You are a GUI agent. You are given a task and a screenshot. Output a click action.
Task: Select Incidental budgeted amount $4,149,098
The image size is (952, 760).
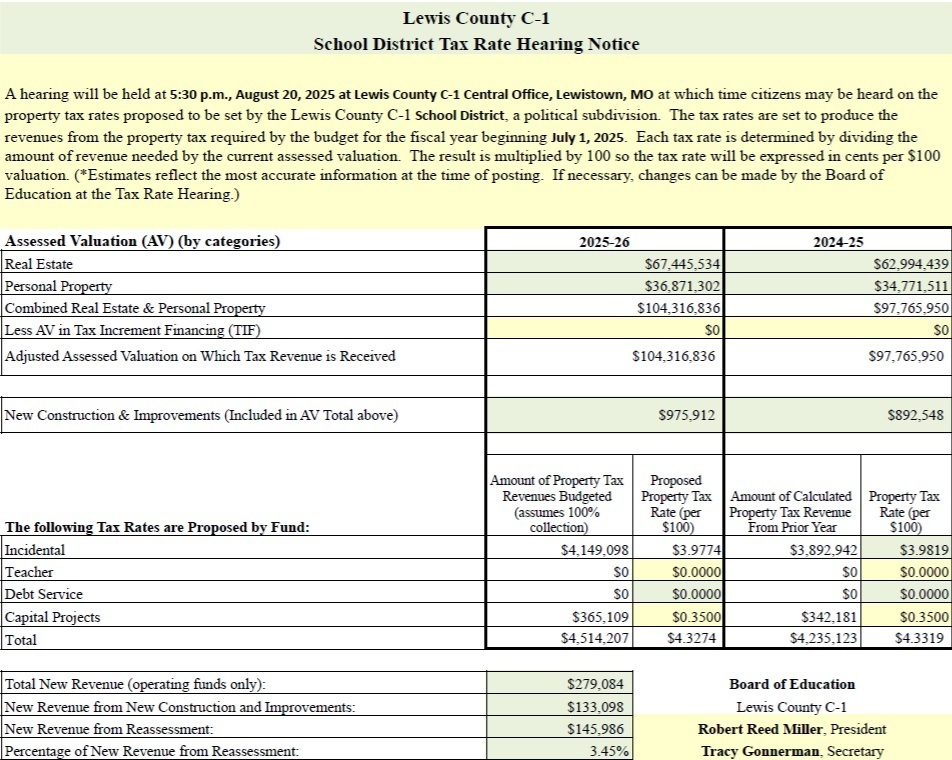click(x=595, y=550)
